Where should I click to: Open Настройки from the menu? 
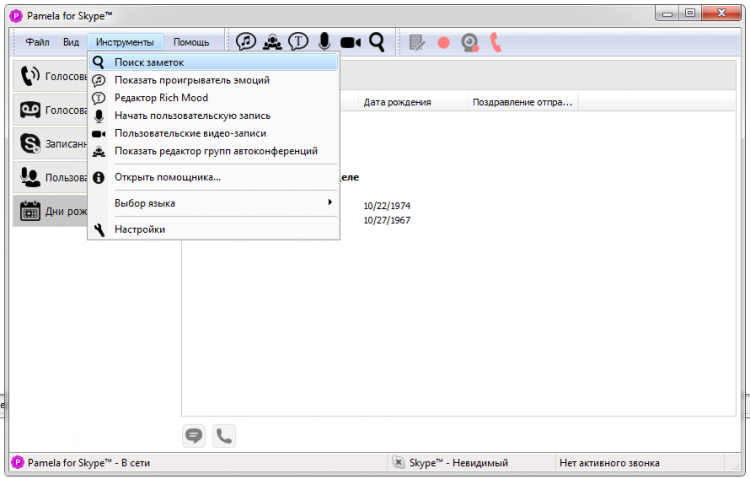[x=213, y=229]
